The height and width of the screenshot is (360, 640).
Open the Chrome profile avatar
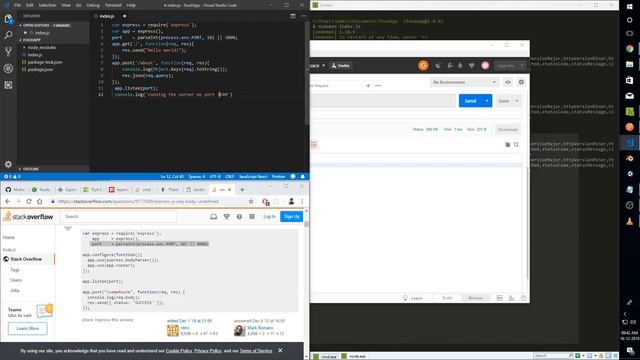291,201
